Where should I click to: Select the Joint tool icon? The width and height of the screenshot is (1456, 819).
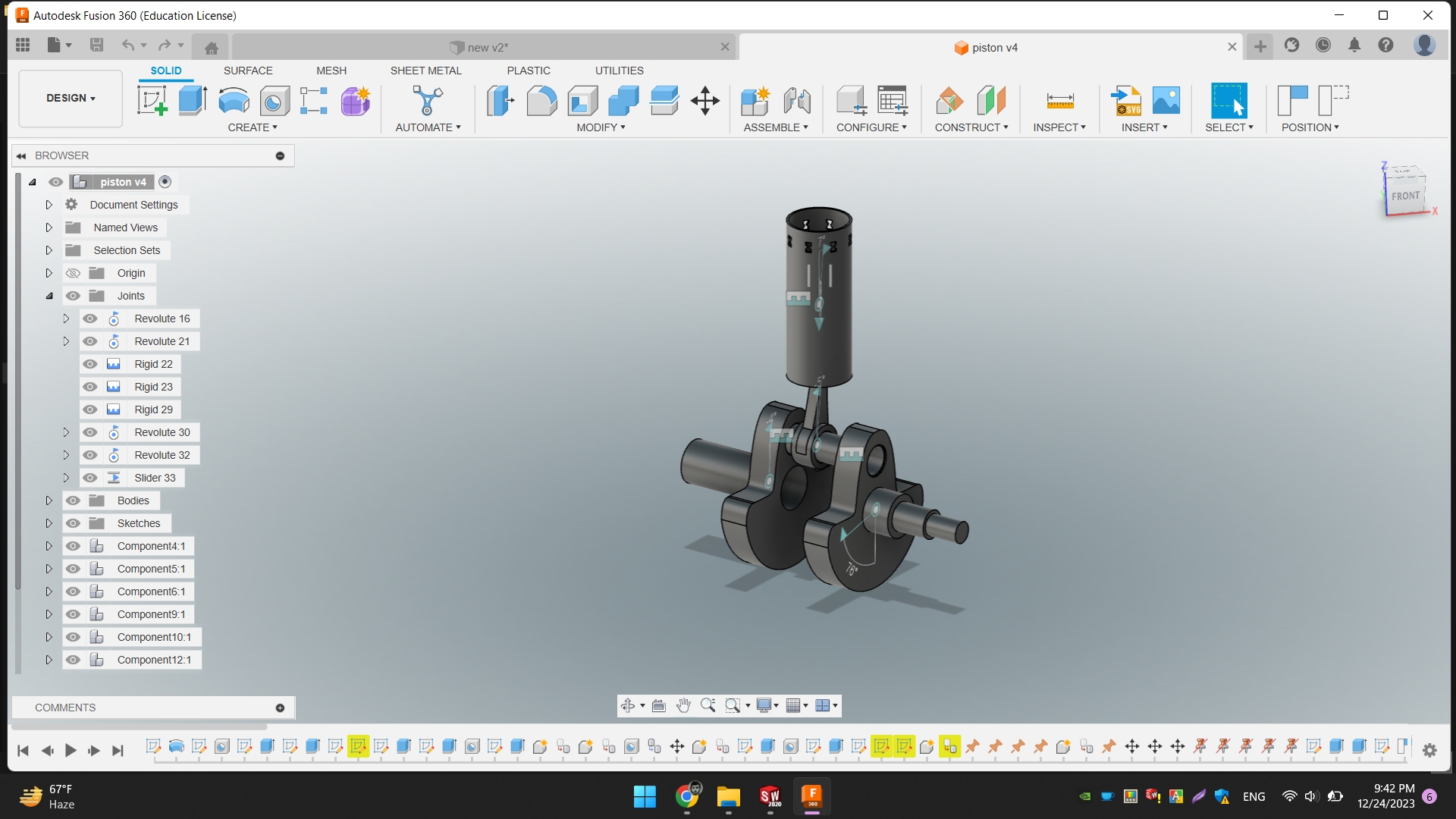coord(796,100)
